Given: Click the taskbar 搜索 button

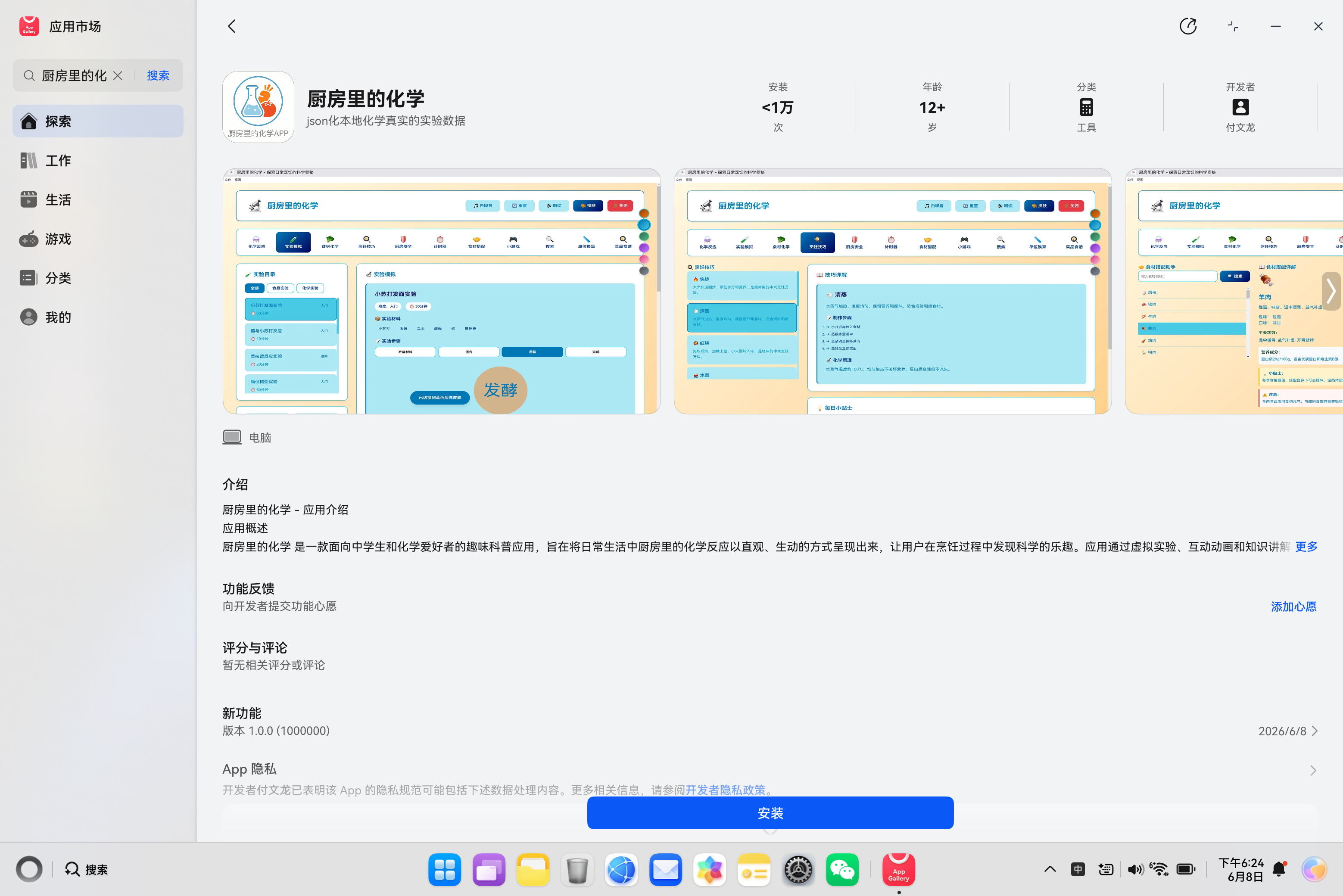Looking at the screenshot, I should pos(86,869).
